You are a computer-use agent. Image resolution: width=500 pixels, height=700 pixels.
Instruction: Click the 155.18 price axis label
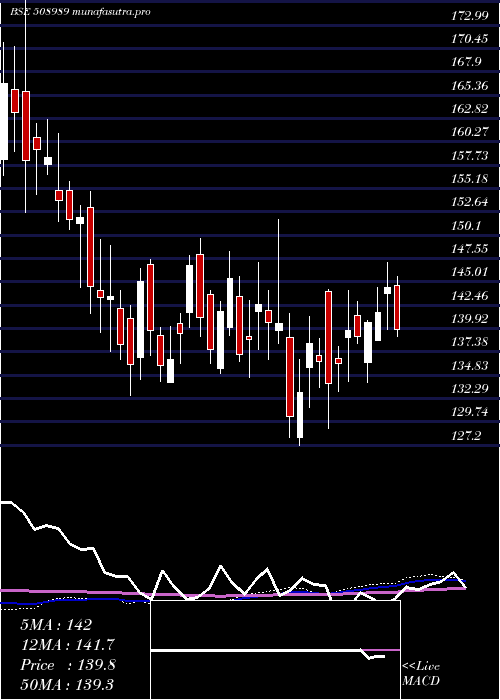[x=470, y=179]
